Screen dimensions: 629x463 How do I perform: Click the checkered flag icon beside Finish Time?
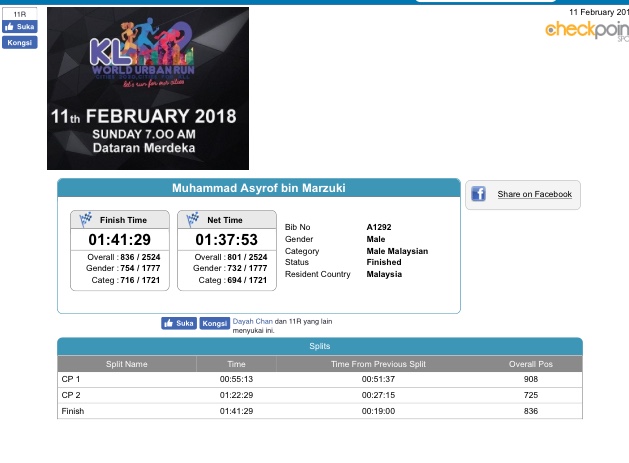tap(85, 219)
